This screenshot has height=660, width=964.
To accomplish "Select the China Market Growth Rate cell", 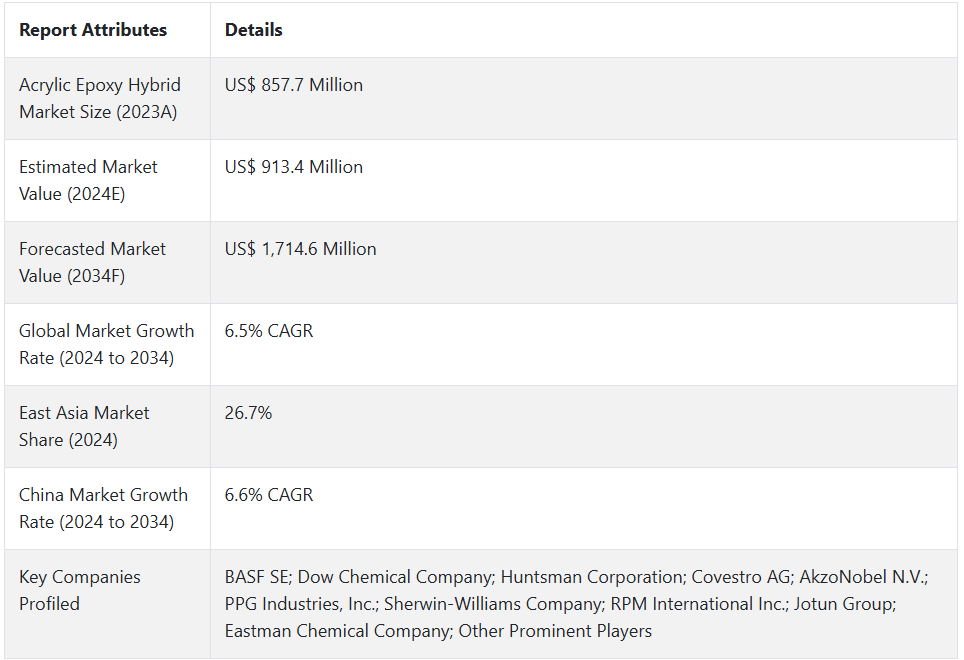I will pyautogui.click(x=103, y=508).
